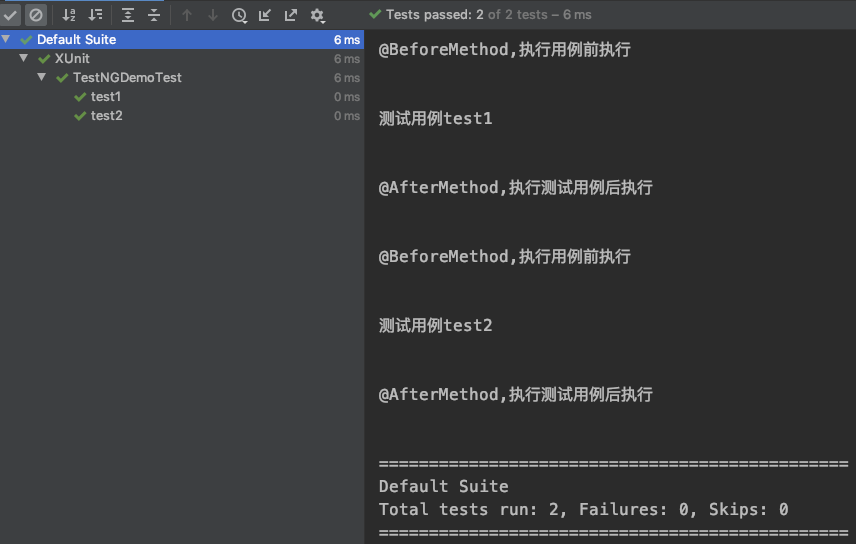Collapse the XUnit tree node
This screenshot has width=856, height=544.
point(23,58)
